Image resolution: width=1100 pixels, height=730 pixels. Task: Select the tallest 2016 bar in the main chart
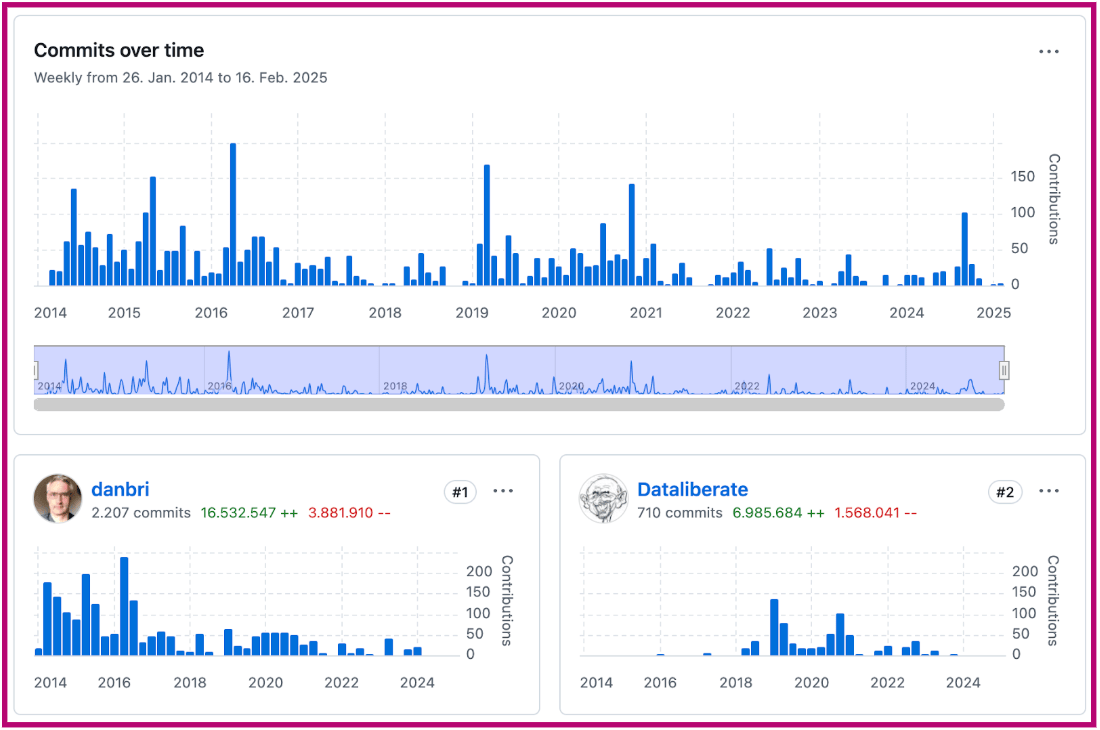tap(233, 215)
